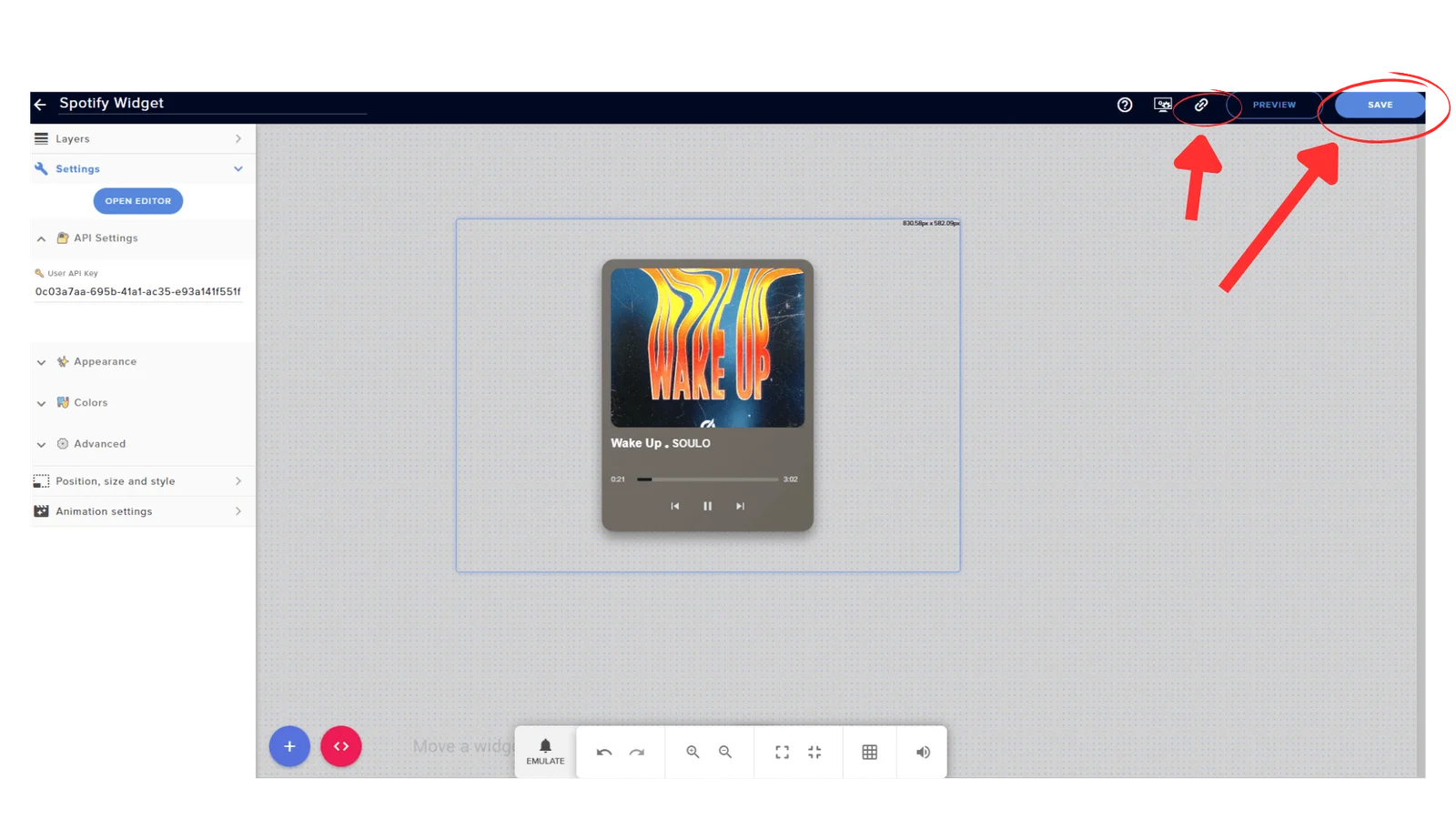Toggle the grid overlay icon
Image resolution: width=1456 pixels, height=819 pixels.
coord(870,753)
